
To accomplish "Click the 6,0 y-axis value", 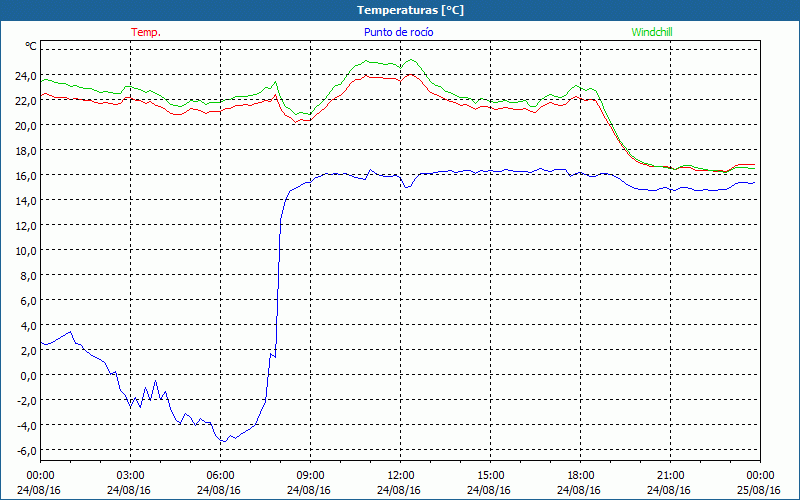I will point(28,301).
